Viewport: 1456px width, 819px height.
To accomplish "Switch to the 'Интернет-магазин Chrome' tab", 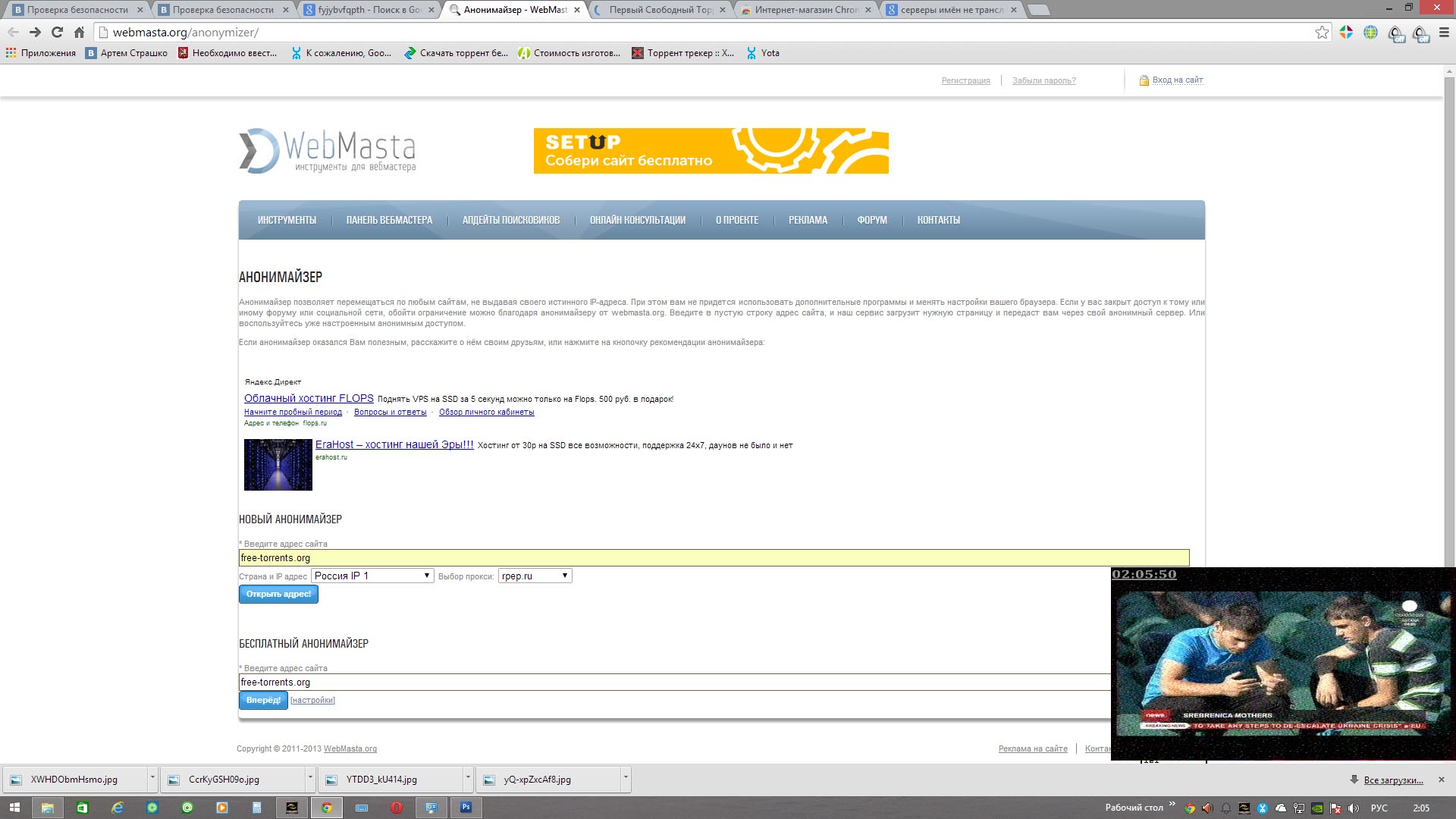I will [x=804, y=10].
